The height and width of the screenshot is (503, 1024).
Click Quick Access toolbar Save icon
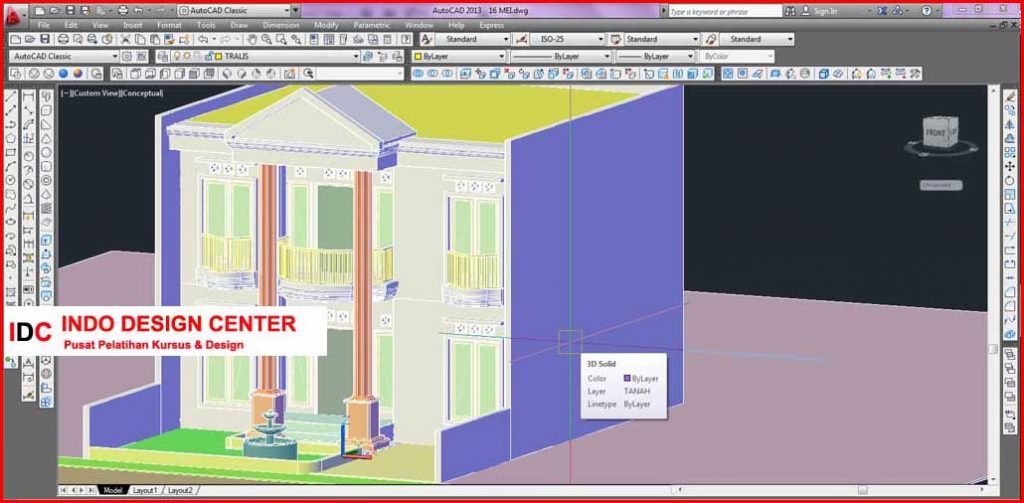pos(70,10)
